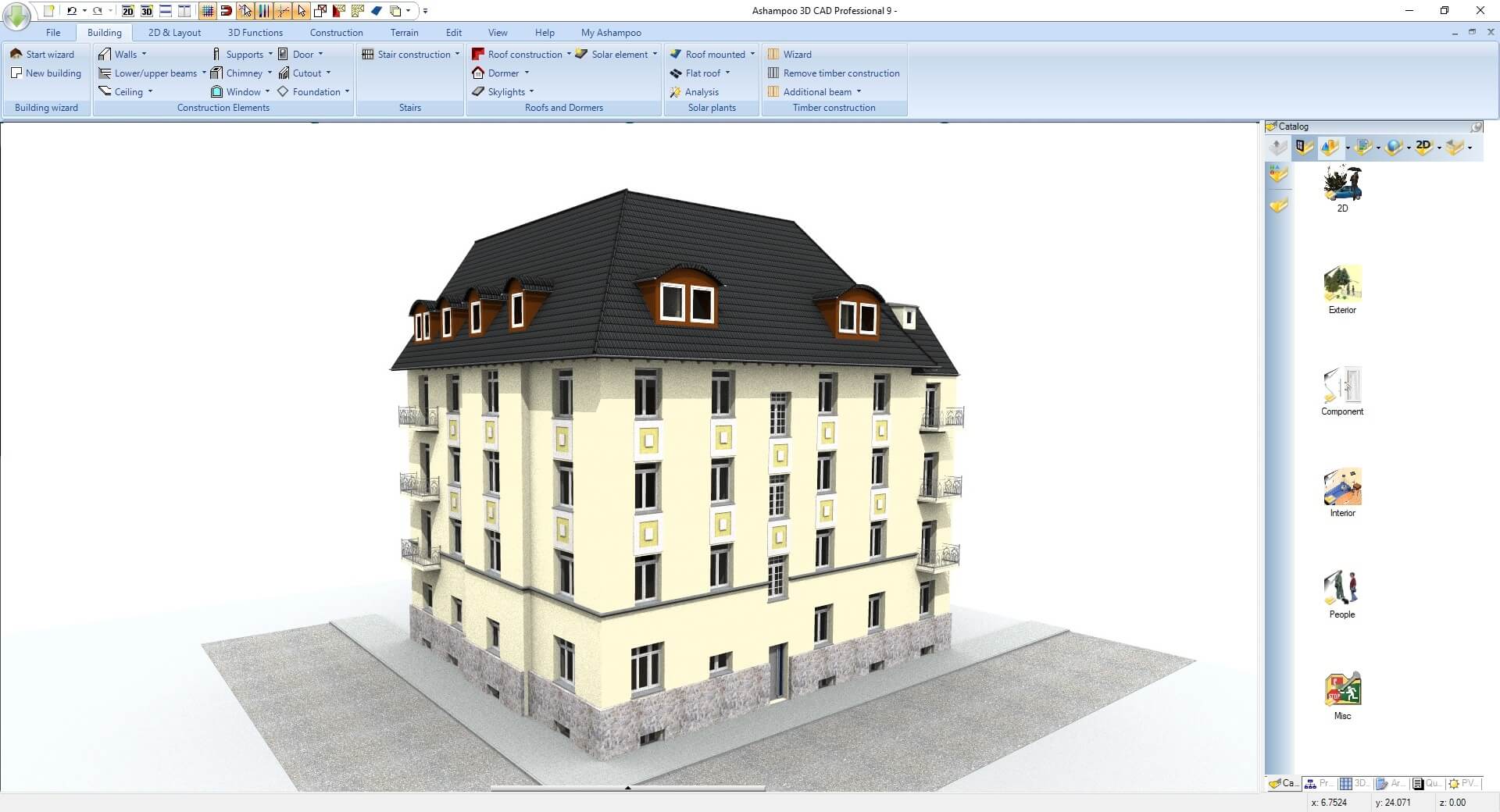Click the New building button
This screenshot has height=812, width=1500.
point(46,73)
